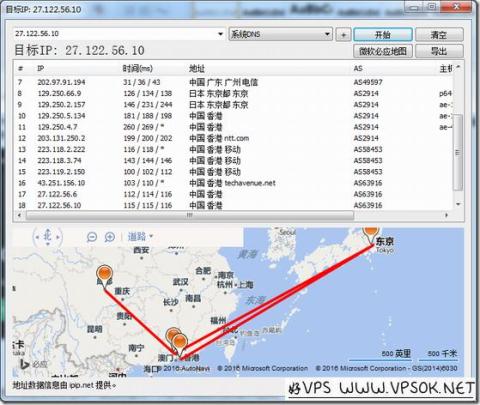Click the plus button next to DNS dropdown
480x405 pixels.
tap(343, 34)
